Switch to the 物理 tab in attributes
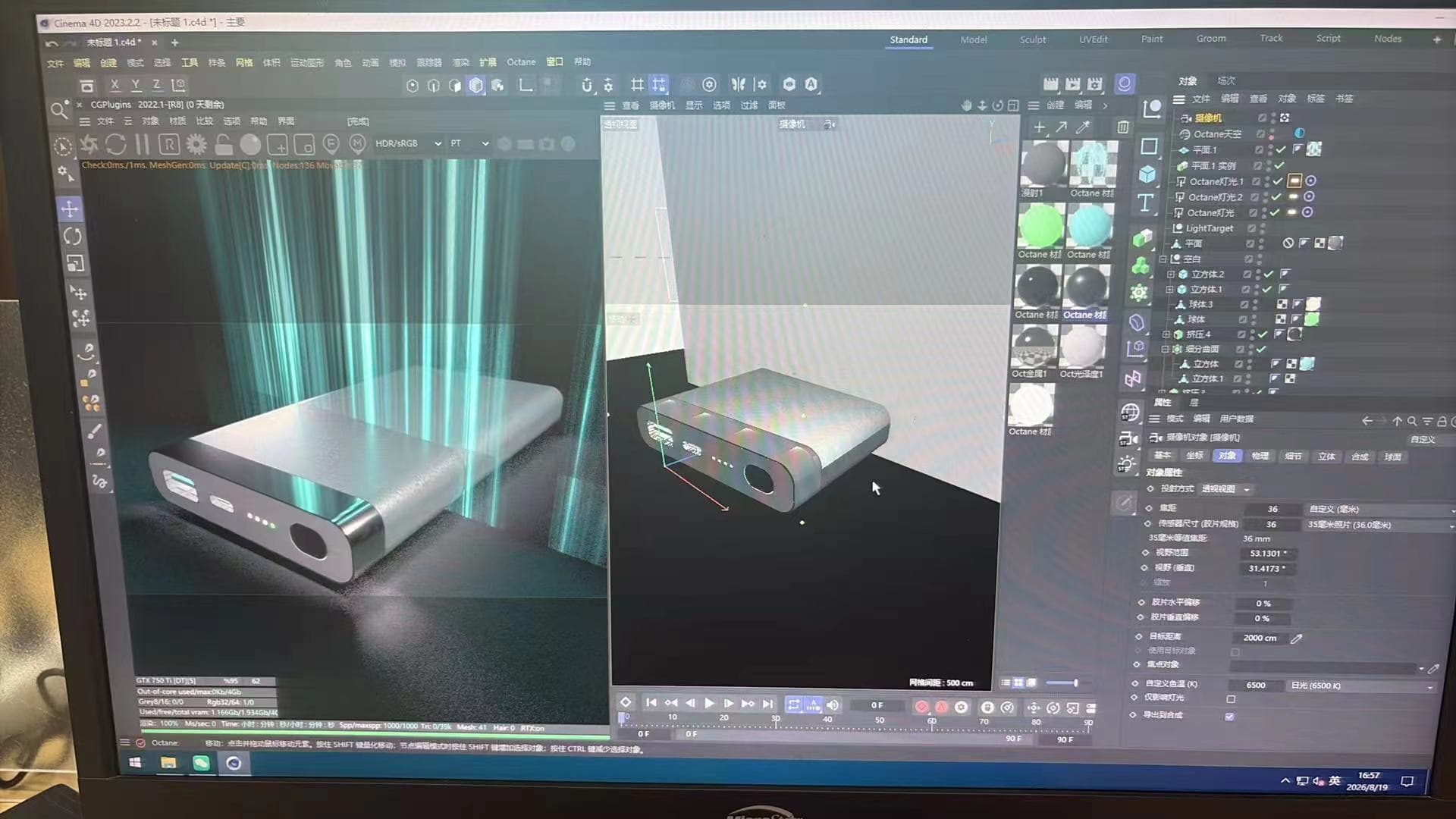The width and height of the screenshot is (1456, 819). (x=1260, y=456)
